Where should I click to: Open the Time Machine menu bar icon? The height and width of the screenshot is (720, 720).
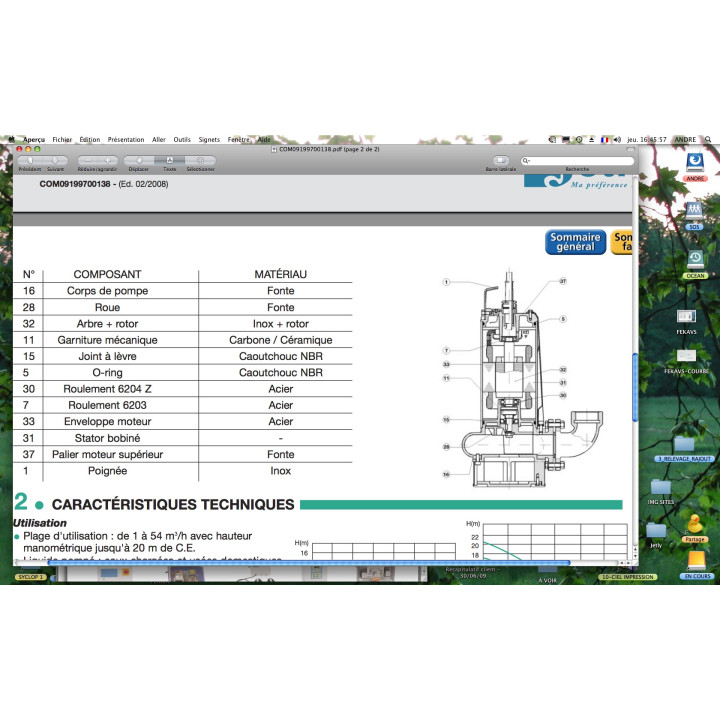579,139
